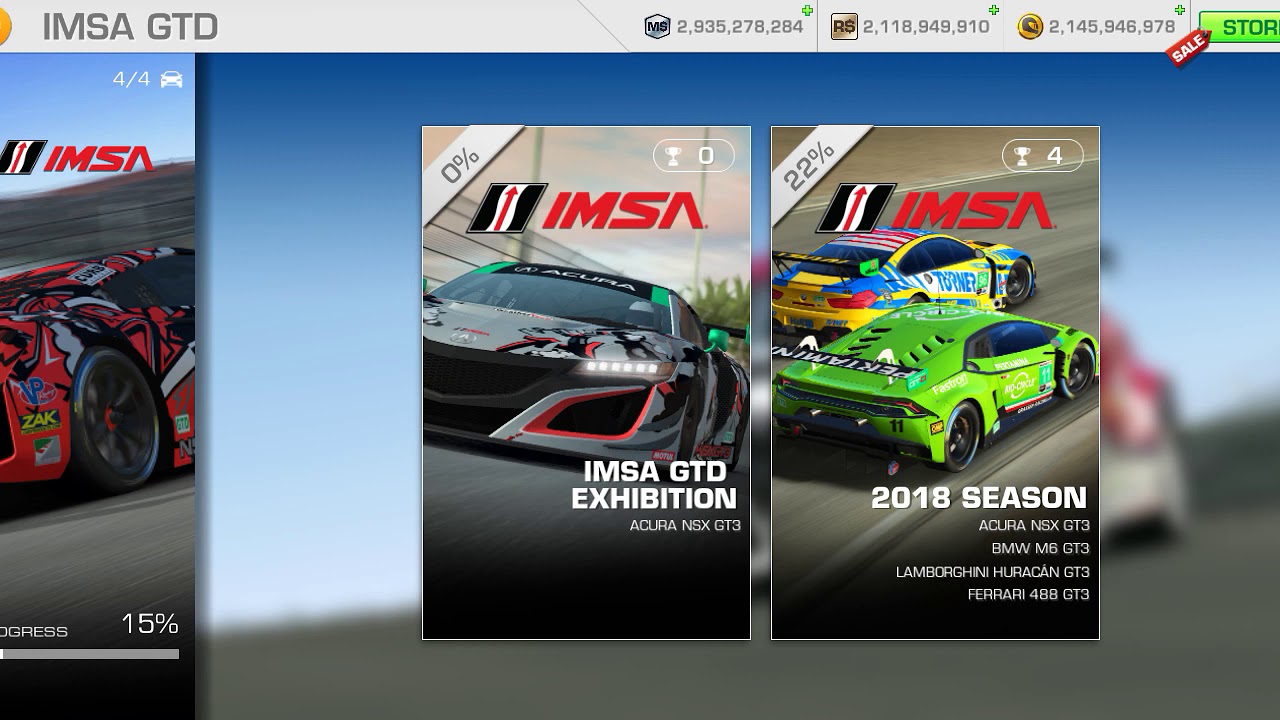This screenshot has height=720, width=1280.
Task: Click the 22% ribbon on 2018 Season card
Action: click(809, 164)
